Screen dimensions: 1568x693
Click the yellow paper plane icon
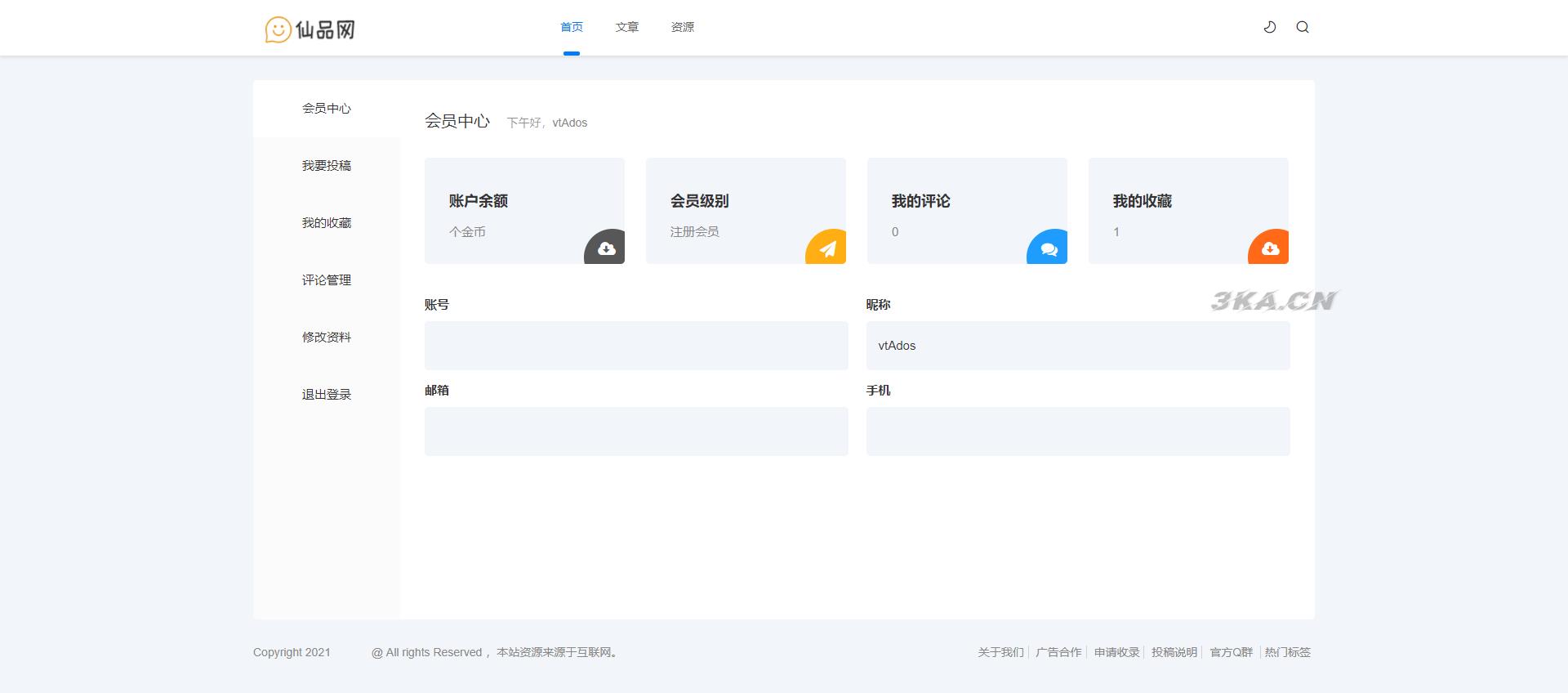827,248
